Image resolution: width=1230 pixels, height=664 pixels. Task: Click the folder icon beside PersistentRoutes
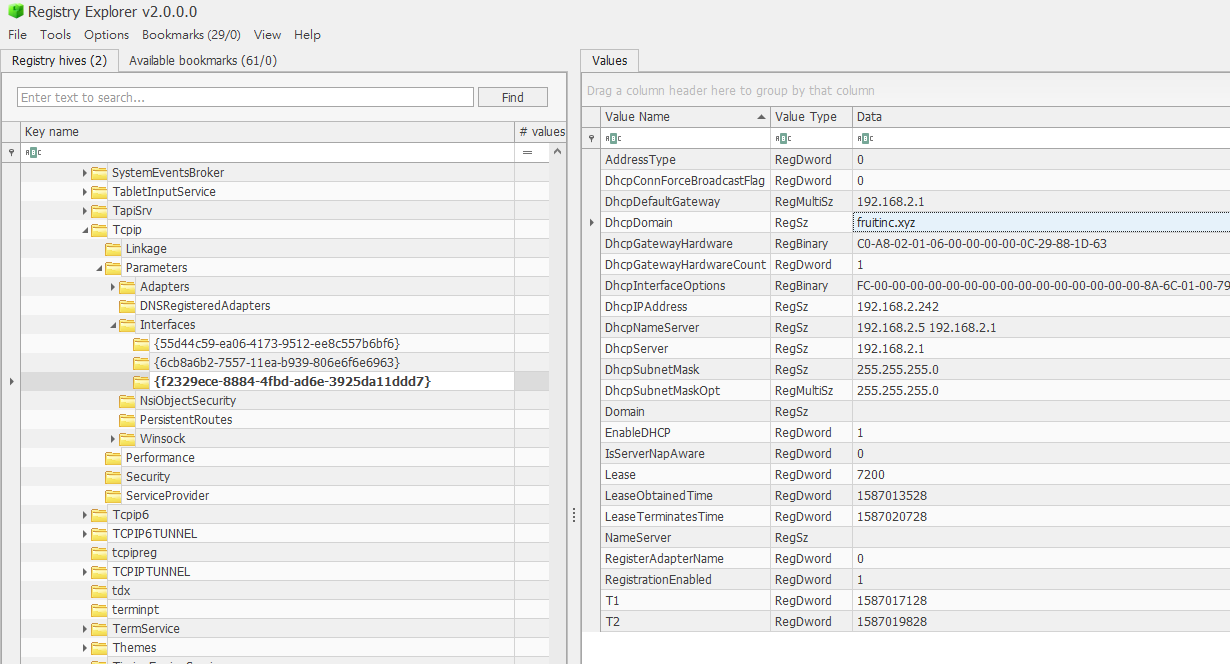tap(127, 420)
